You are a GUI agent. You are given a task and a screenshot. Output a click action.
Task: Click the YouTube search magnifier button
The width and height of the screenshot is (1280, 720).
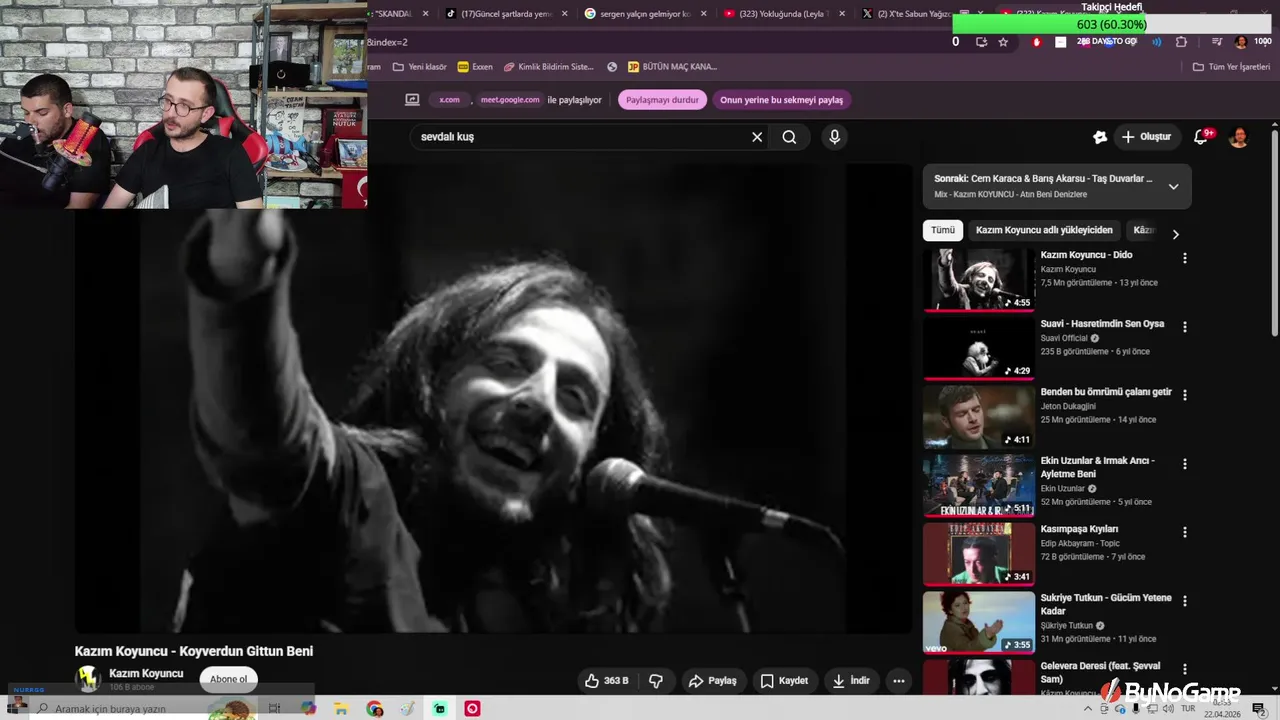click(x=790, y=137)
